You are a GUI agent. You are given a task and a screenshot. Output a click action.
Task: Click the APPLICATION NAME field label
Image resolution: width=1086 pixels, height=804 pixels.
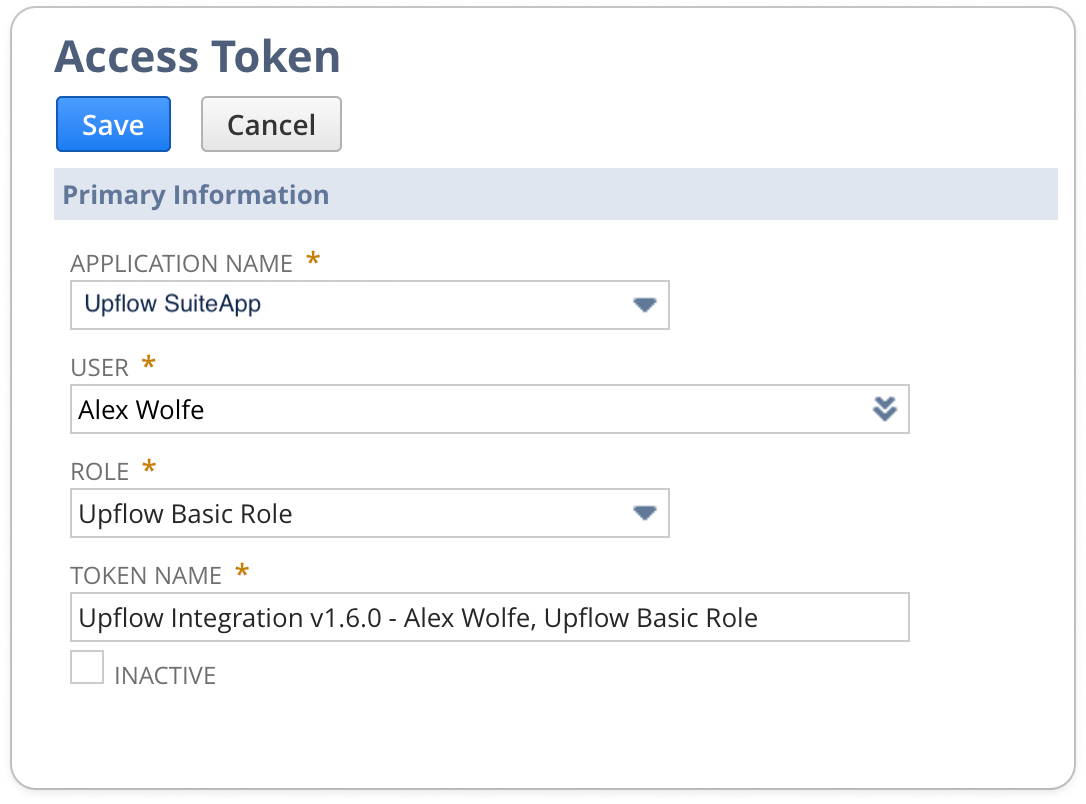point(181,264)
